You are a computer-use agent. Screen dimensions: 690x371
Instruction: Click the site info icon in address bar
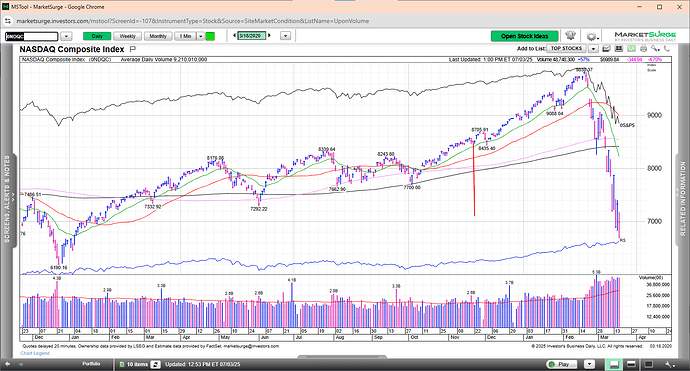click(x=7, y=21)
